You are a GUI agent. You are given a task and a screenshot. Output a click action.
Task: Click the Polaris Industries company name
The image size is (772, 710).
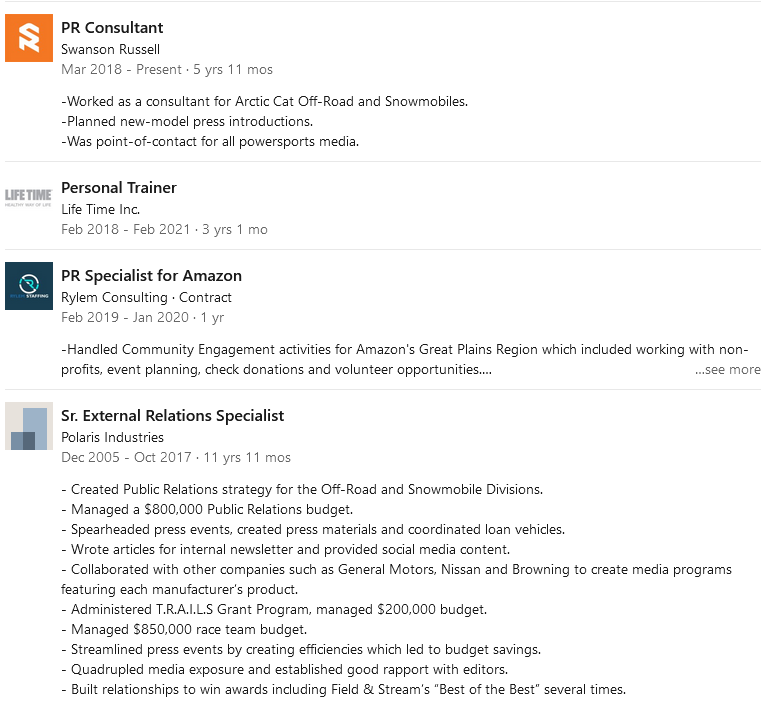[113, 437]
